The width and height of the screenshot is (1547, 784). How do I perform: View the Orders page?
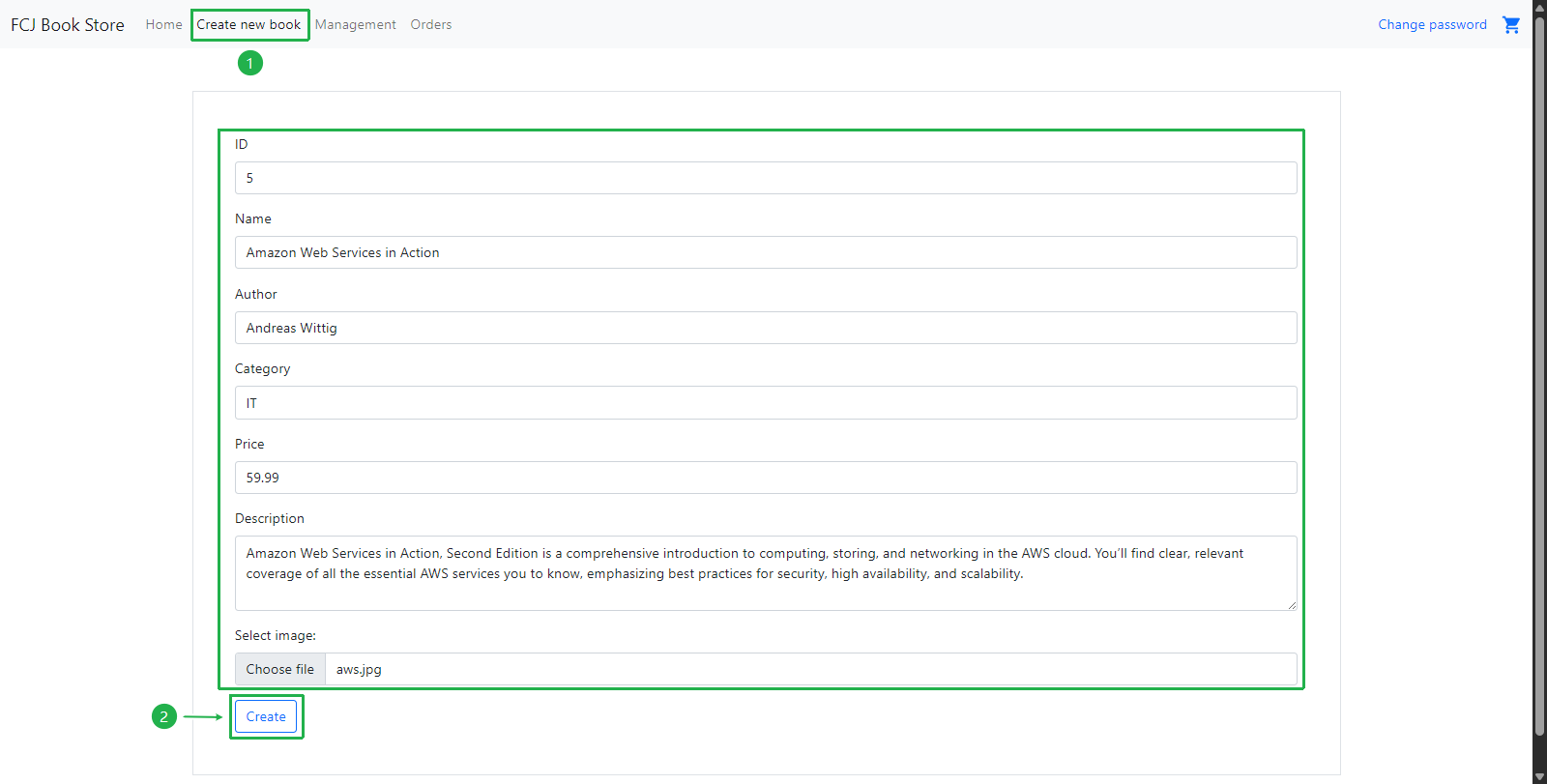pyautogui.click(x=430, y=24)
